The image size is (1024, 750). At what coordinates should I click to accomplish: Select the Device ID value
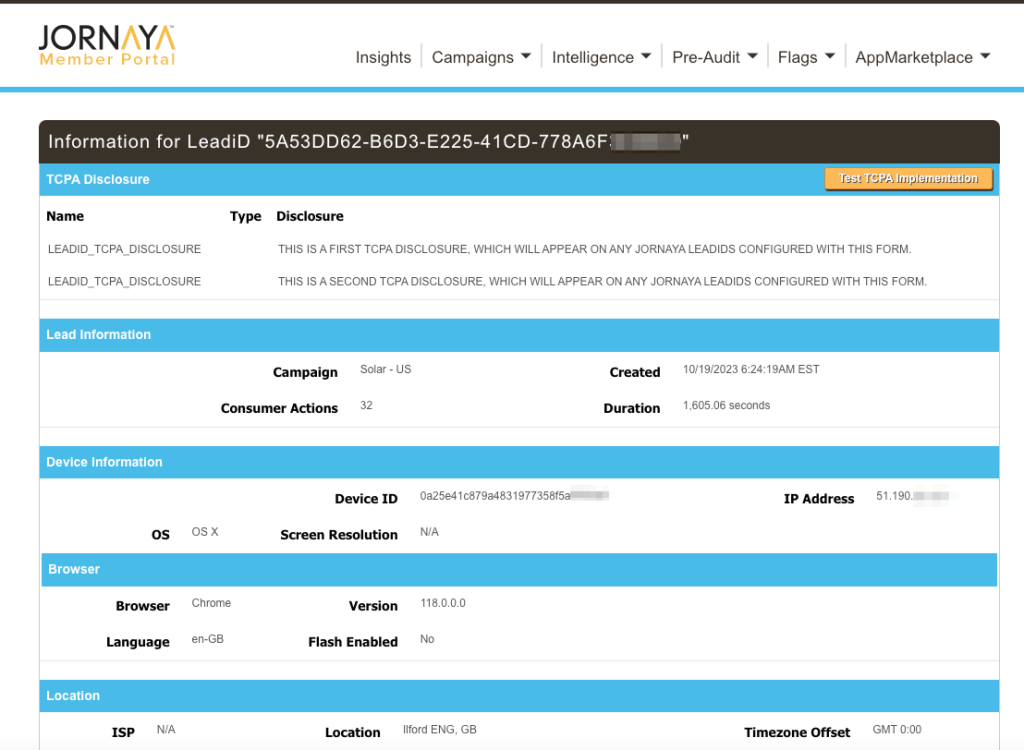click(x=514, y=496)
